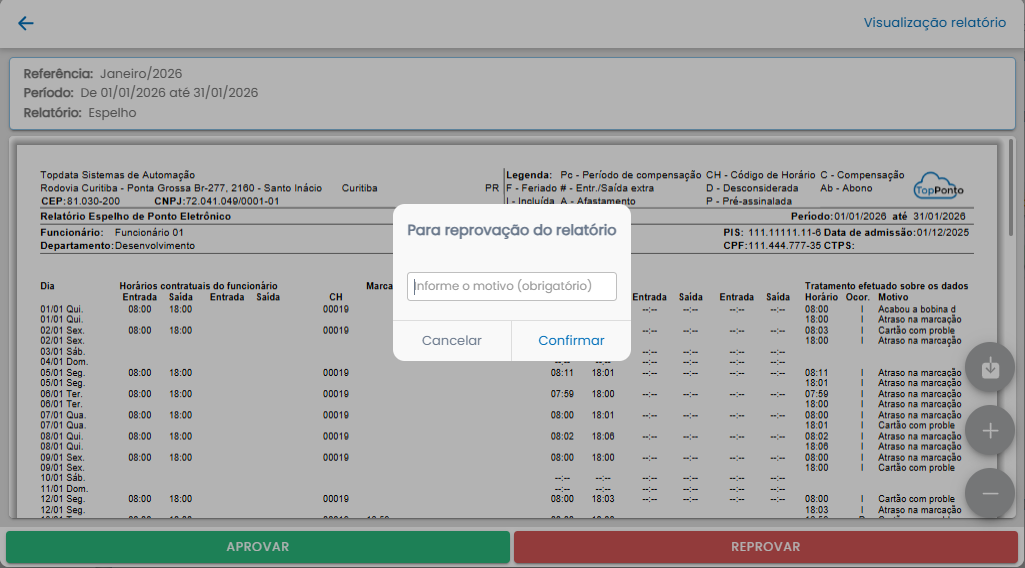Click the 'Visualização relatório' title
This screenshot has width=1025, height=568.
pyautogui.click(x=935, y=23)
